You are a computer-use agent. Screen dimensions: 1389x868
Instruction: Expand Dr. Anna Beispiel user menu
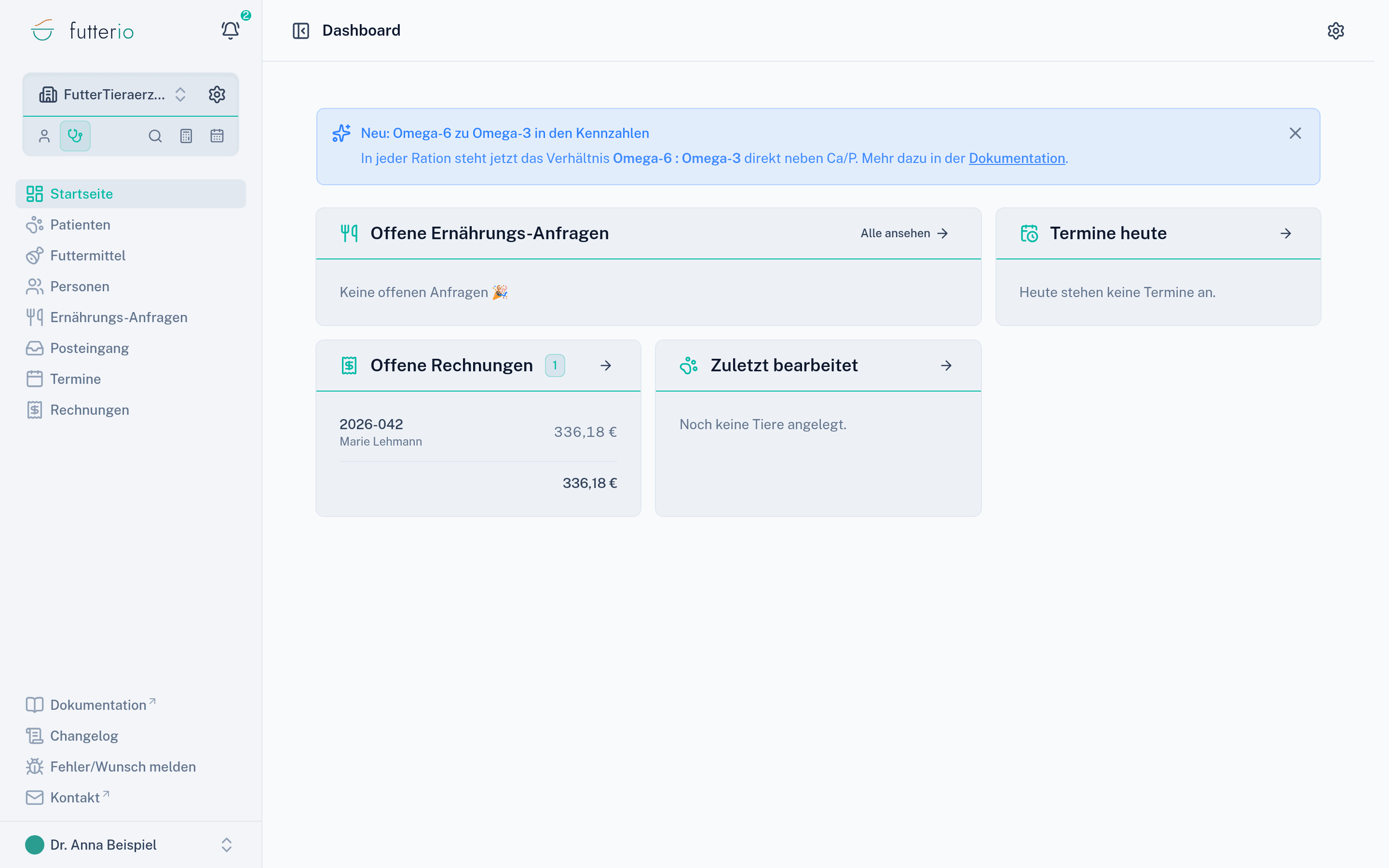(131, 844)
